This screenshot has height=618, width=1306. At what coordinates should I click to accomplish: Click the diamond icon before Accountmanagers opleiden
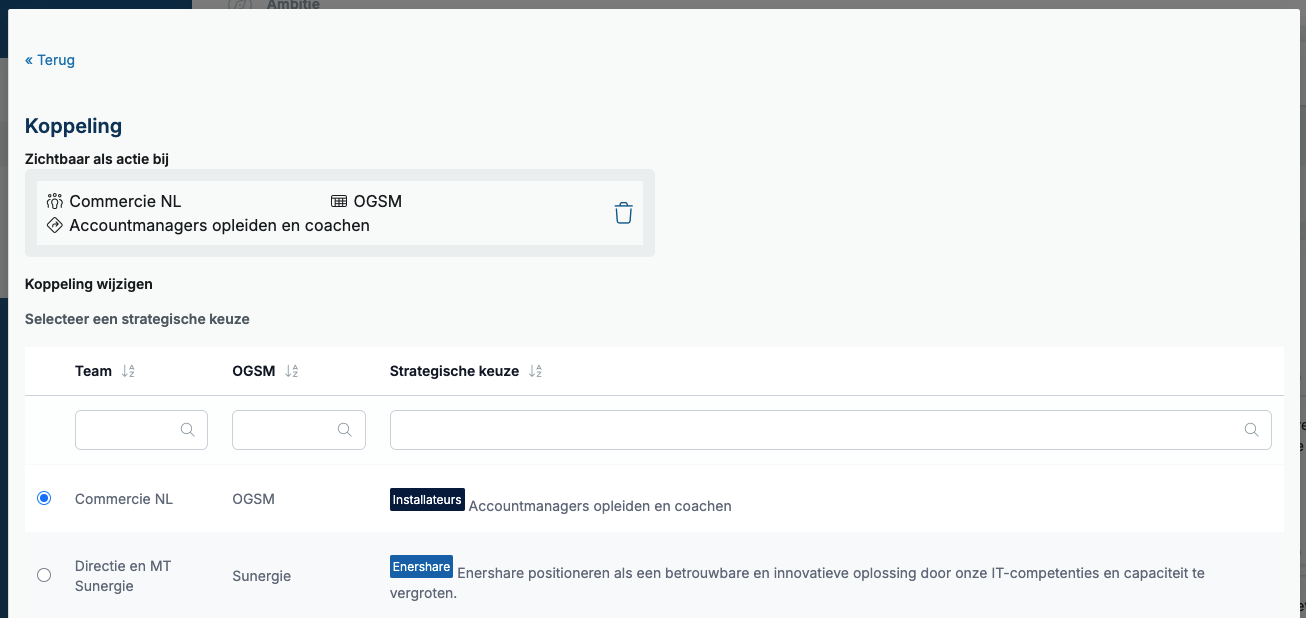(55, 224)
